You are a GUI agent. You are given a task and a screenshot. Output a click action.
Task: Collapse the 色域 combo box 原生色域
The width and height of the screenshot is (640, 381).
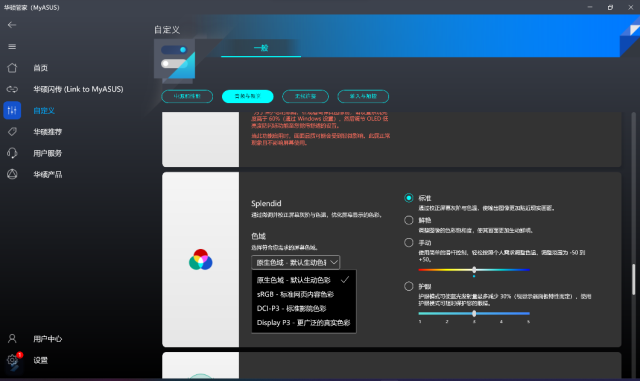[296, 262]
